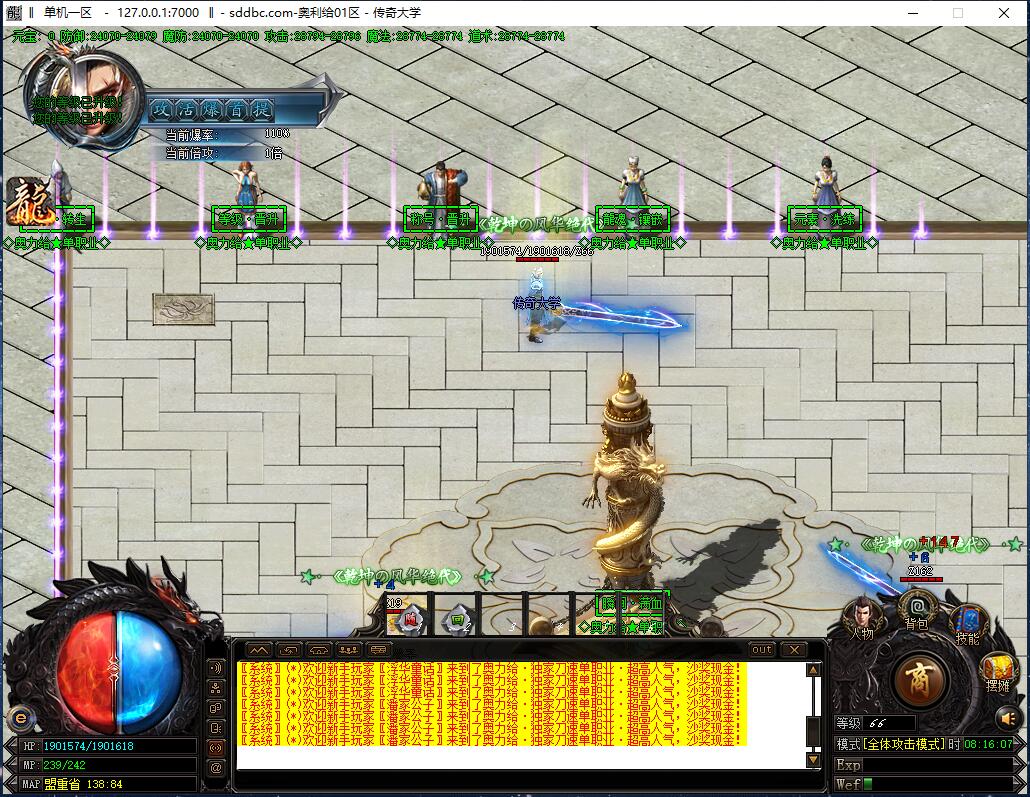
Task: Click the 活 button in the top bar
Action: click(x=187, y=109)
